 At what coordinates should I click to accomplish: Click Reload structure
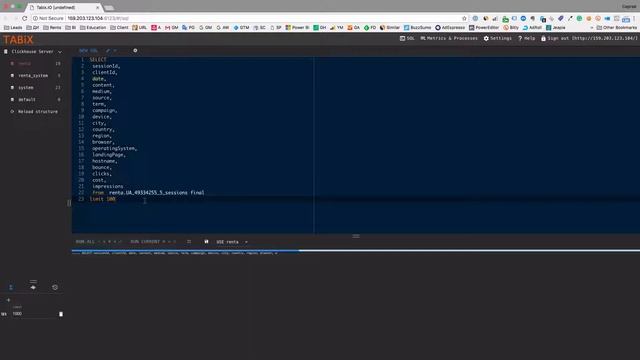[38, 111]
